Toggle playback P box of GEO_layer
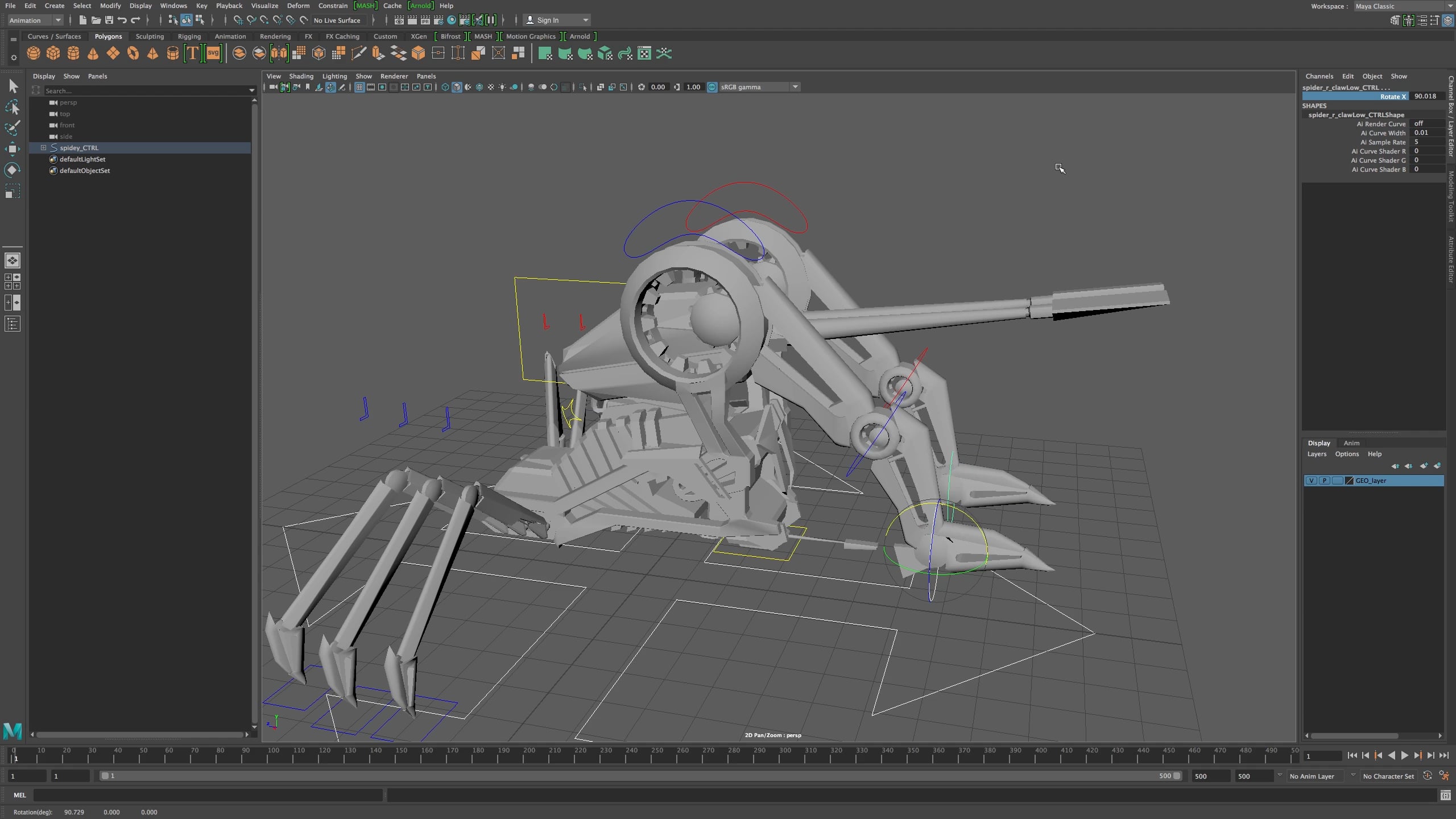 coord(1324,481)
